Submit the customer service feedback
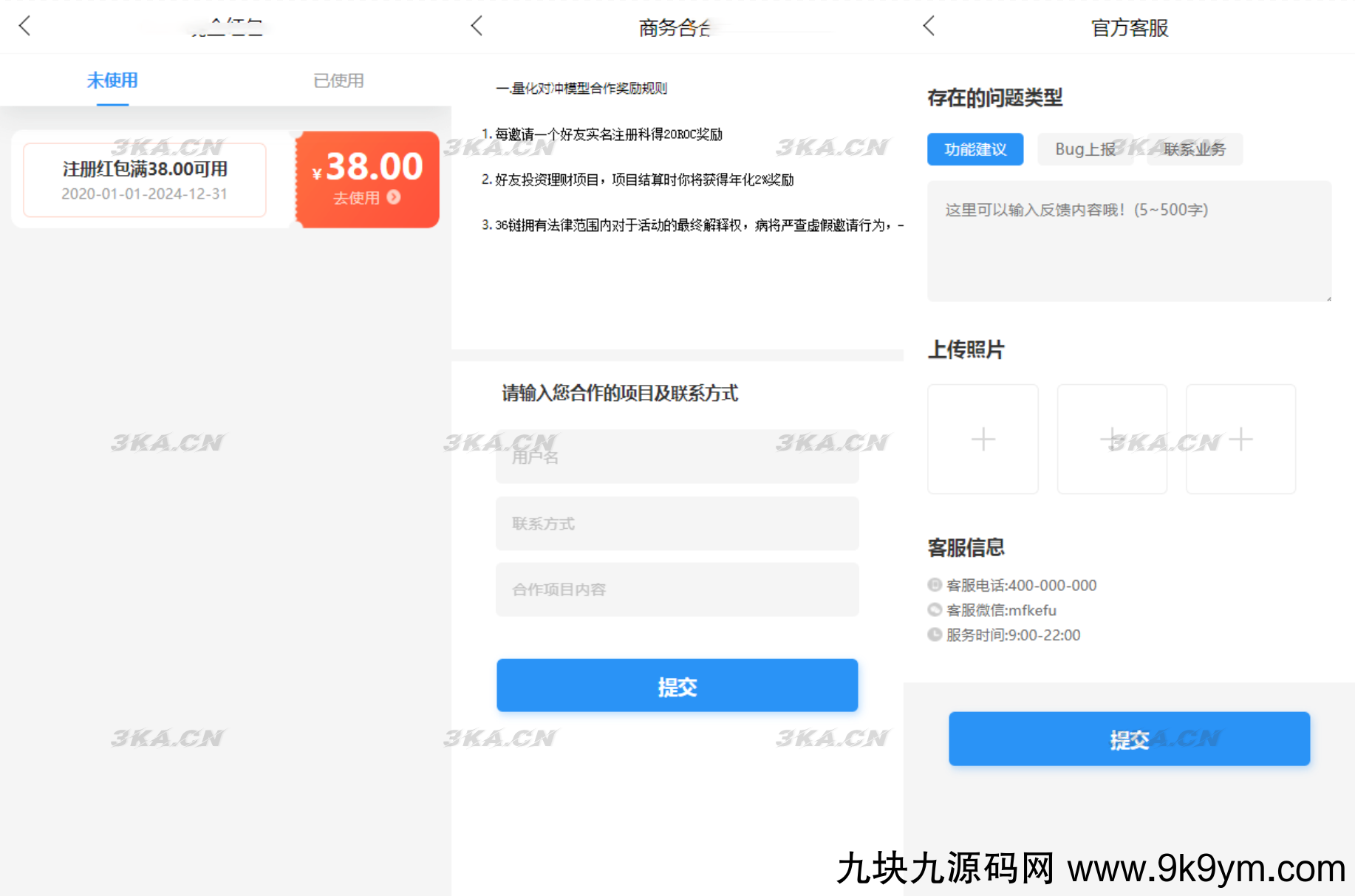 [x=1129, y=739]
